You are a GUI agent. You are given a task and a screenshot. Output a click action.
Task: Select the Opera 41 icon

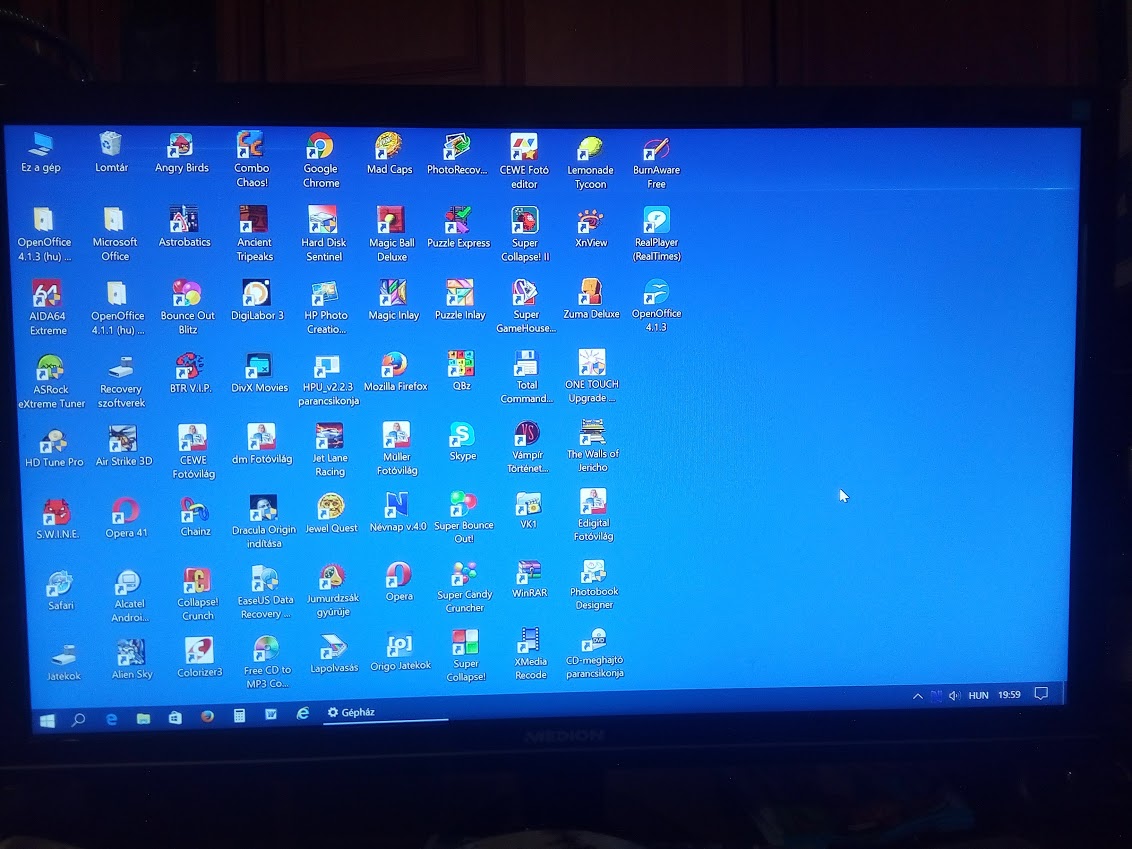126,518
